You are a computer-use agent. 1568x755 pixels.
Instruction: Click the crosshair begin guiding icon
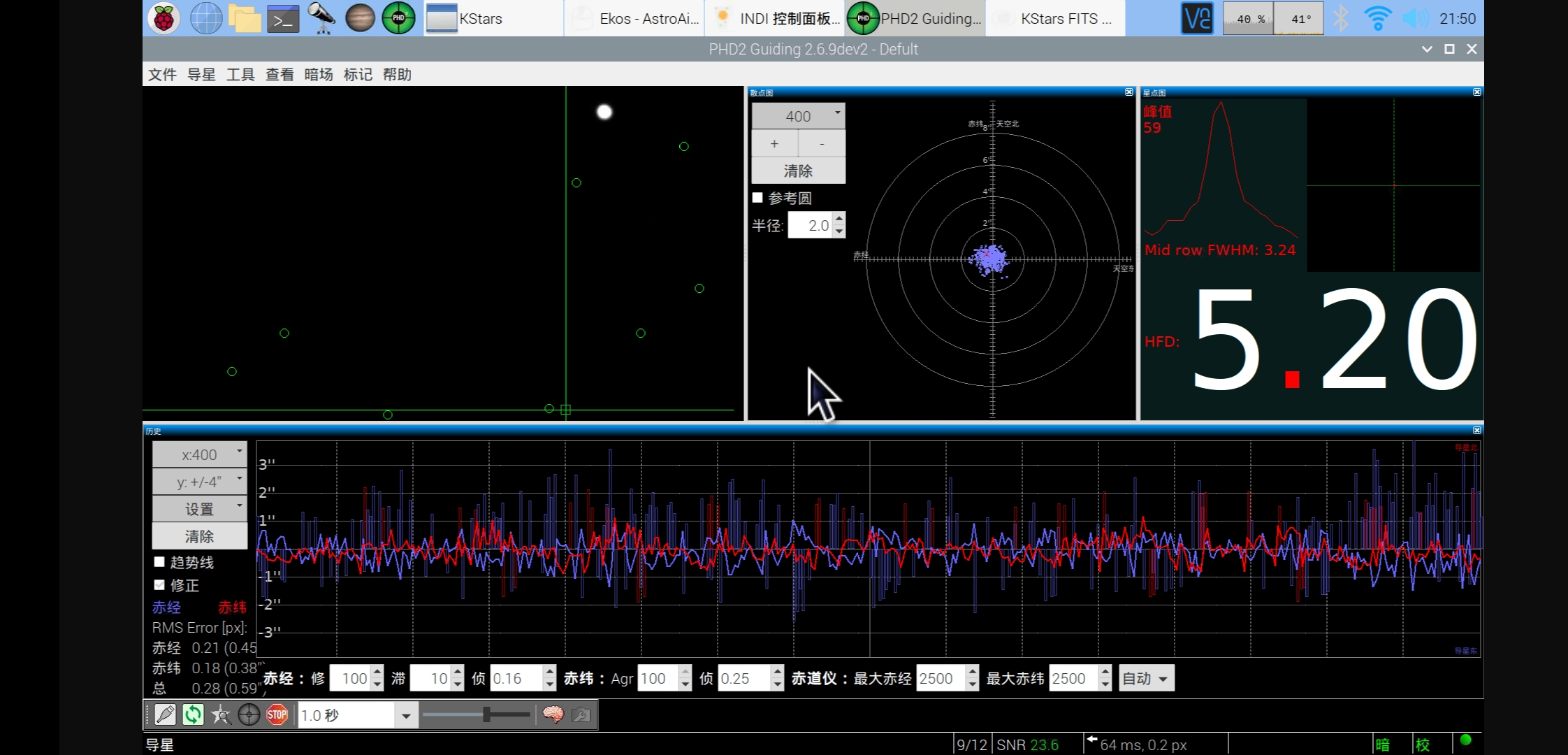click(249, 714)
